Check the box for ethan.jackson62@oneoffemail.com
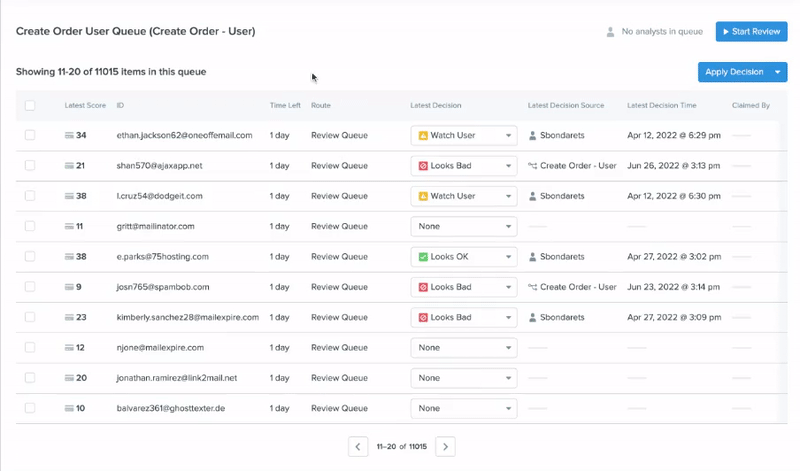The image size is (800, 471). tap(30, 135)
